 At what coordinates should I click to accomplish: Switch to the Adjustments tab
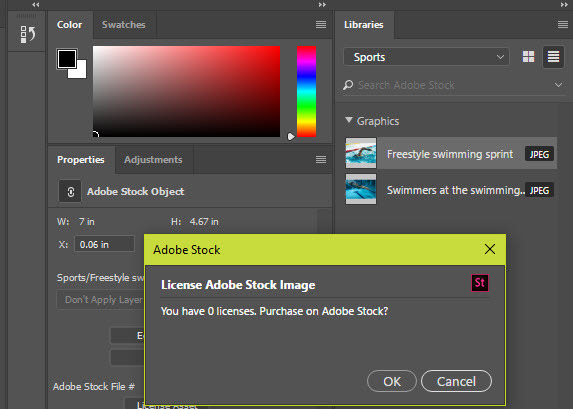[x=153, y=159]
